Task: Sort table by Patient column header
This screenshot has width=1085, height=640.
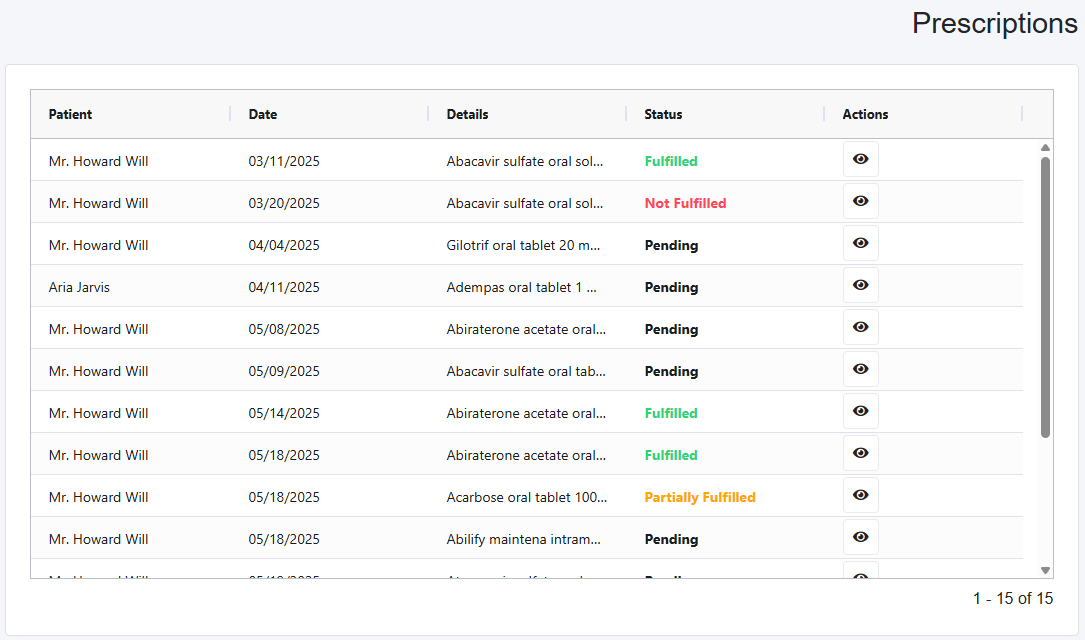Action: coord(71,114)
